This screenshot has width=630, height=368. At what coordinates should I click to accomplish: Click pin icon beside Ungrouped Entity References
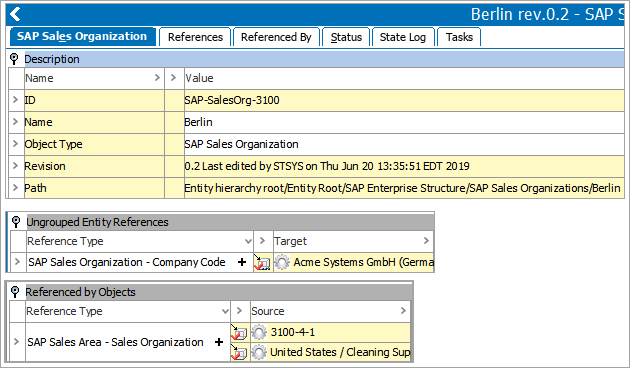[16, 222]
